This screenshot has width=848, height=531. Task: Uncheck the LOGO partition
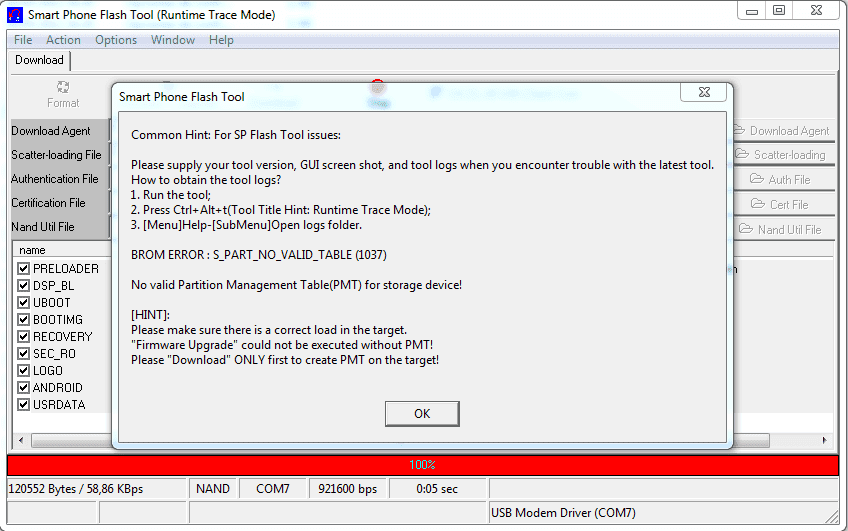[x=23, y=370]
